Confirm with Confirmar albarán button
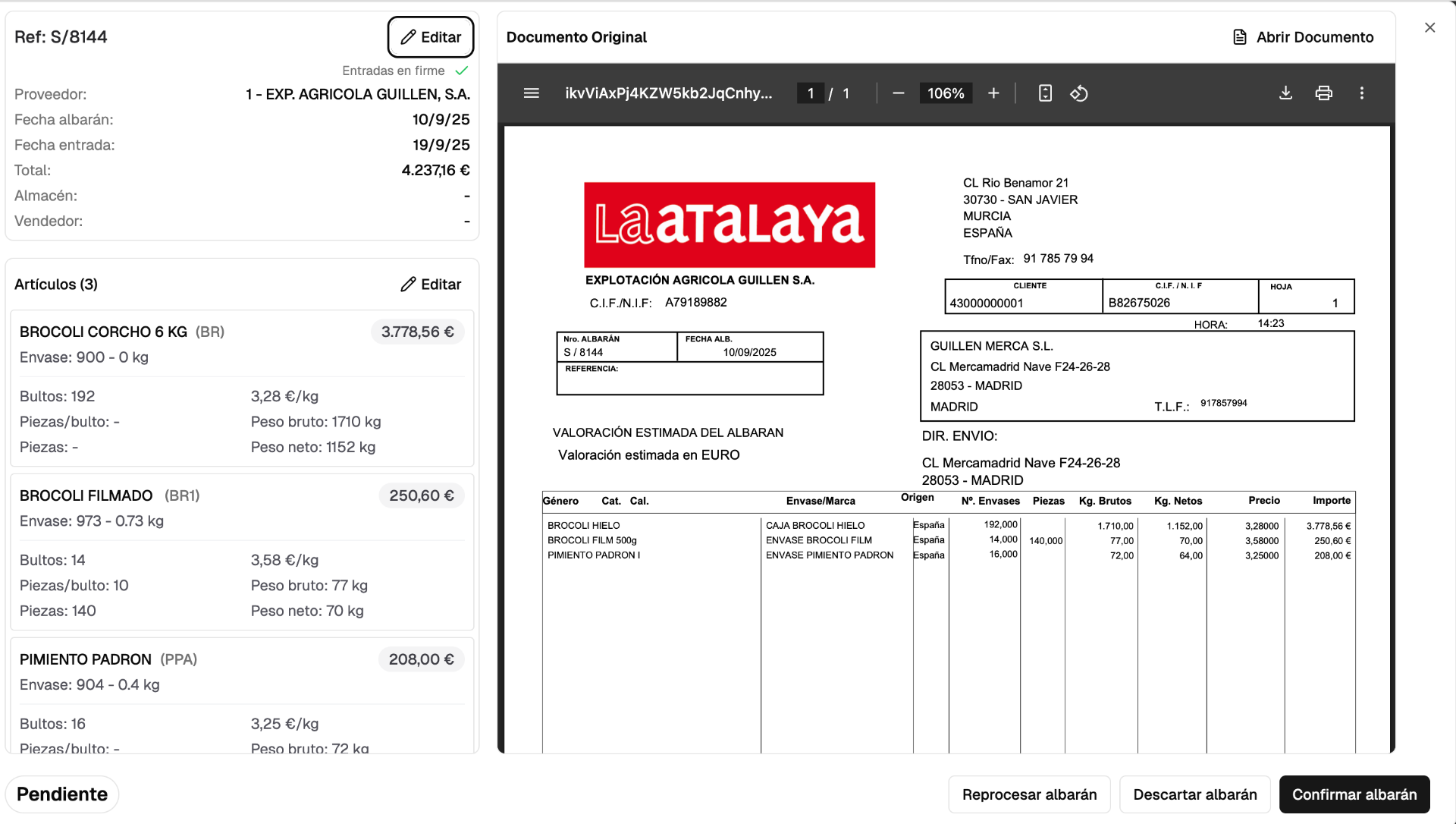This screenshot has width=1456, height=824. pos(1354,794)
